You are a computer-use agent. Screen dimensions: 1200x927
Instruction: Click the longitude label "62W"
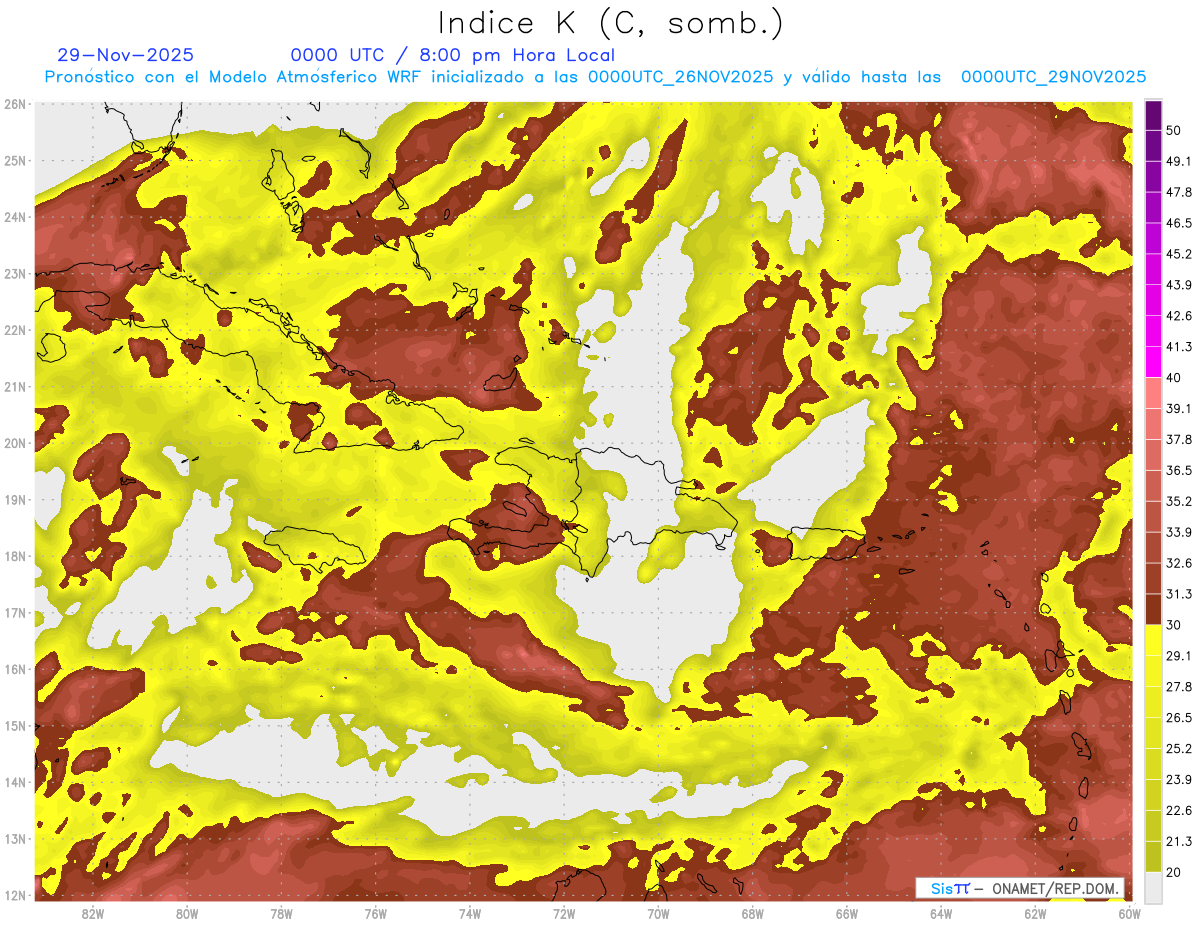pos(1035,913)
